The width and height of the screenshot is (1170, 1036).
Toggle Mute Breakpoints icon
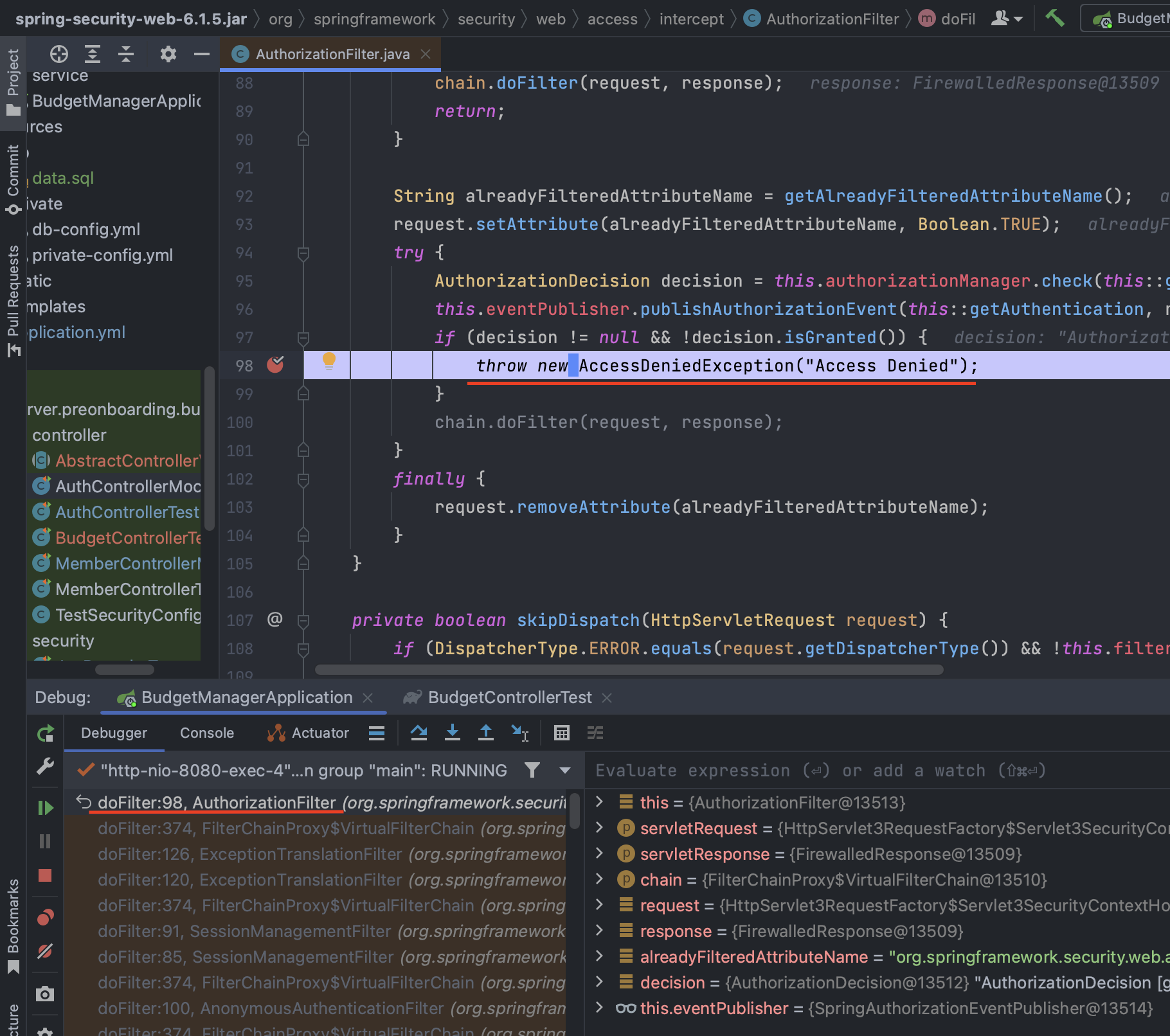point(45,951)
